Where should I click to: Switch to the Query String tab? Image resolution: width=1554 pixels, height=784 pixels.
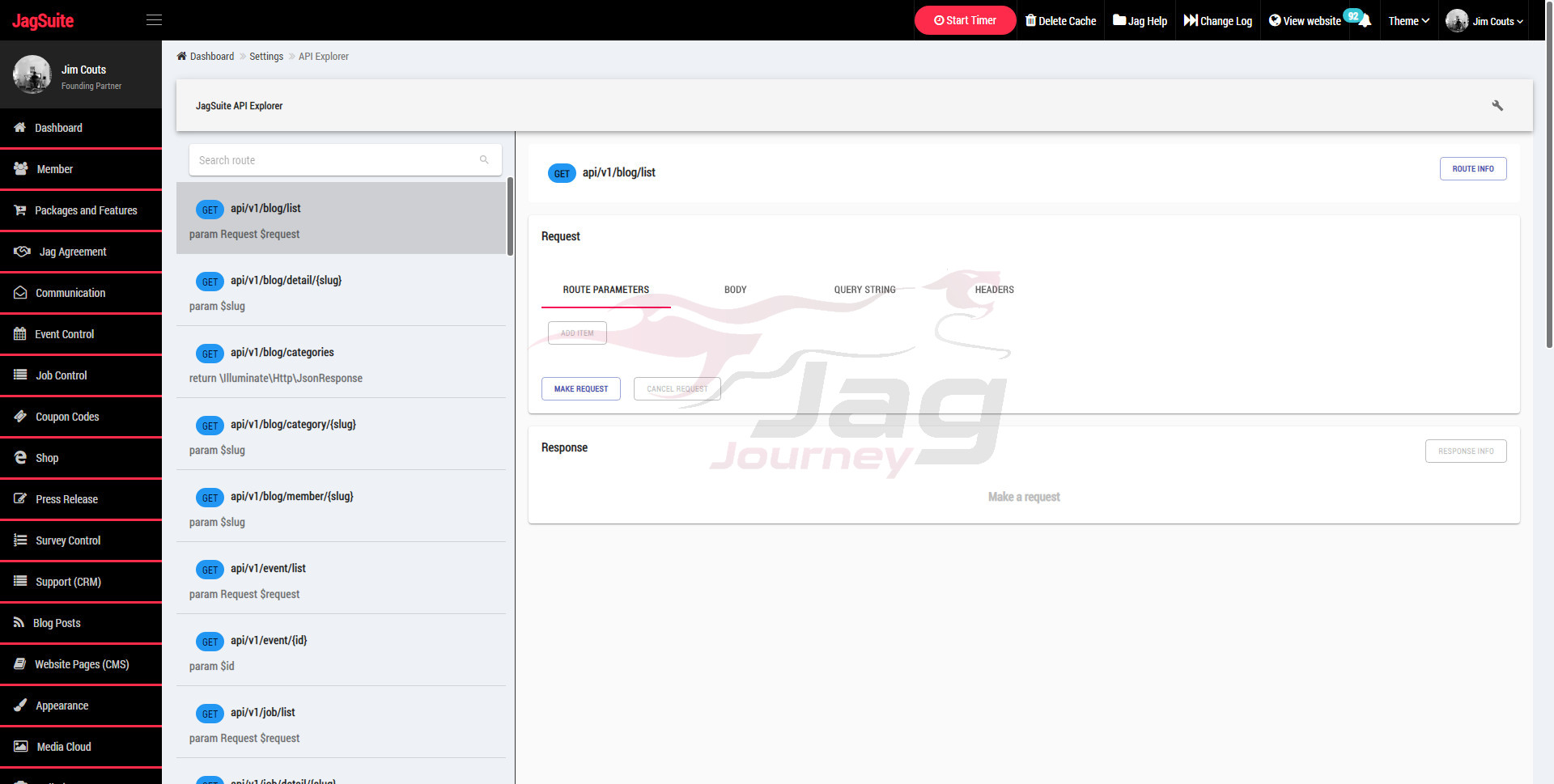pyautogui.click(x=864, y=290)
